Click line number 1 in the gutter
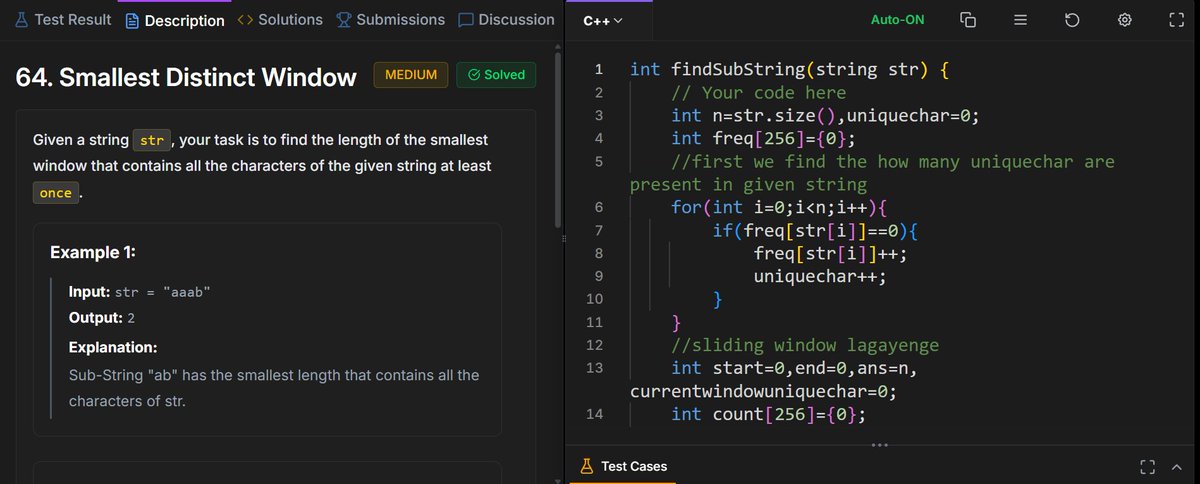Viewport: 1200px width, 484px height. [598, 70]
